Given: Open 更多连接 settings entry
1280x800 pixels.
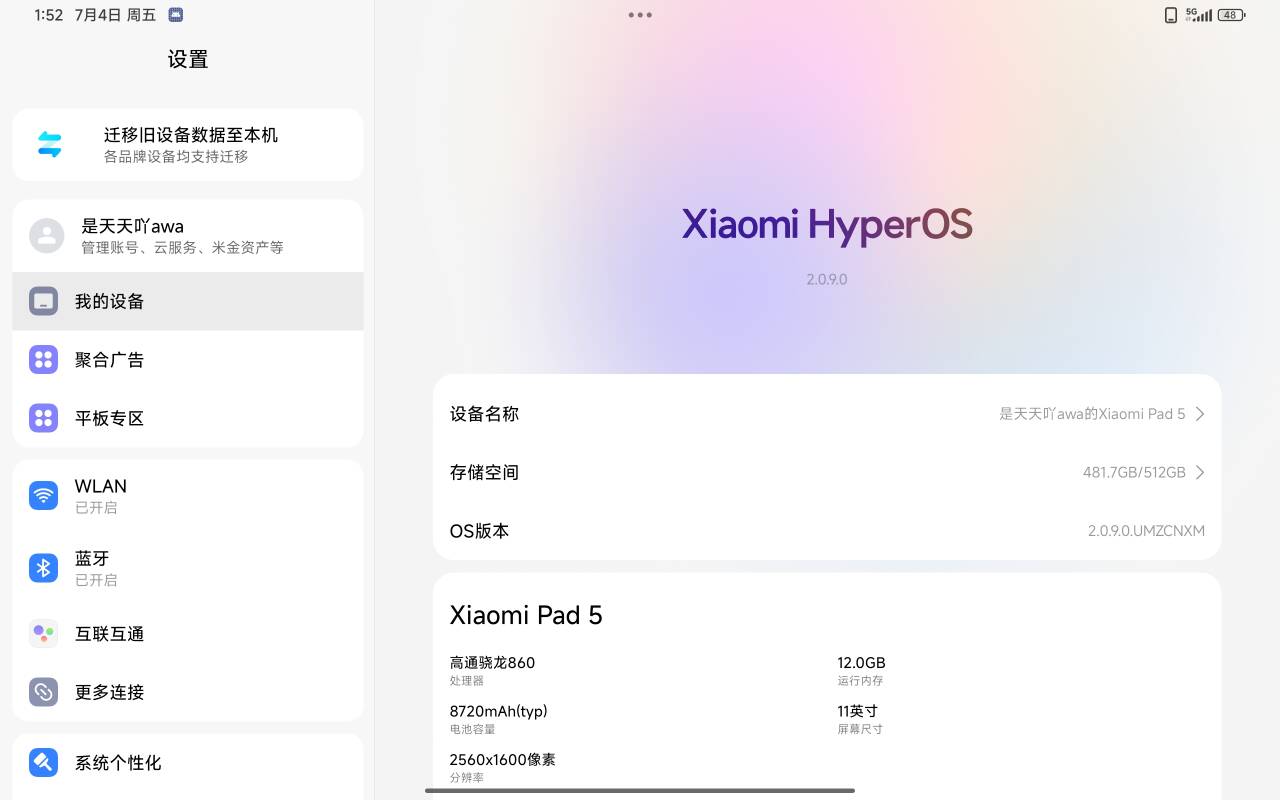Looking at the screenshot, I should [188, 691].
